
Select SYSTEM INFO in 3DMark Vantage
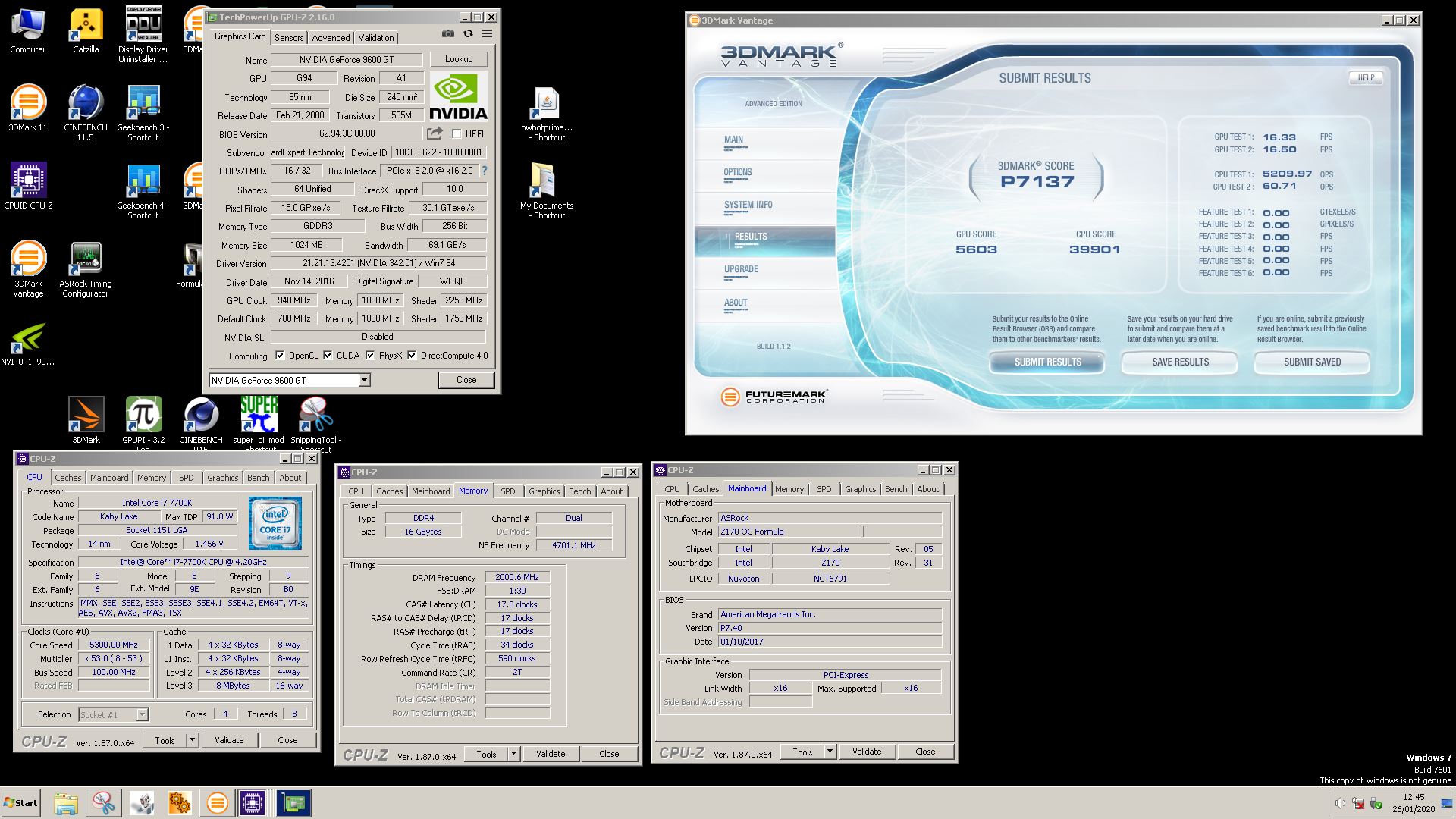tap(748, 206)
